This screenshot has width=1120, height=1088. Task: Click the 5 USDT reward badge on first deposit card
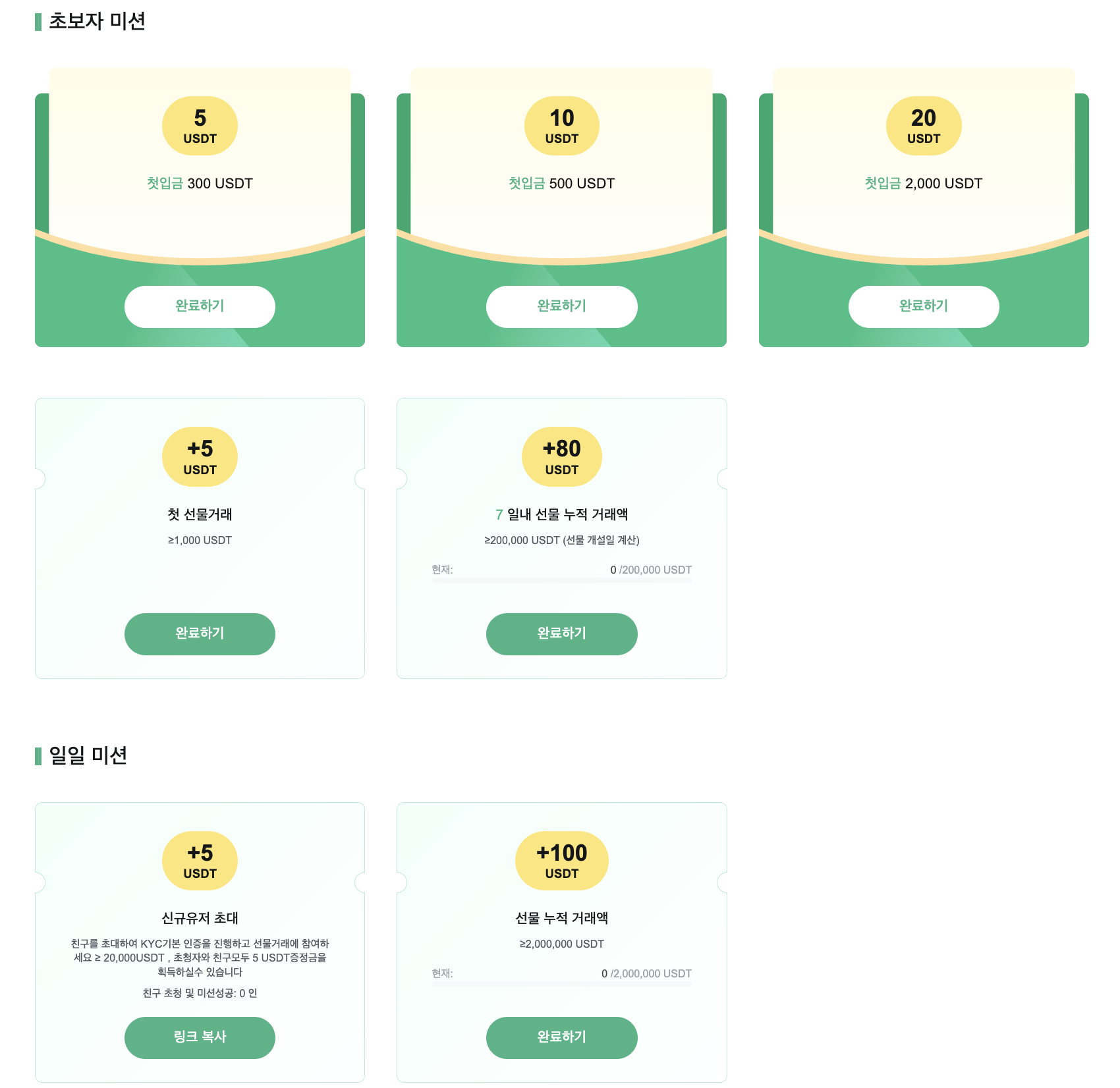(200, 125)
